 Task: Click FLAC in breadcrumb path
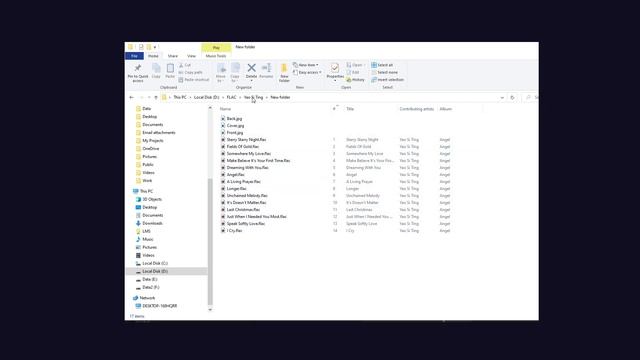click(x=231, y=98)
